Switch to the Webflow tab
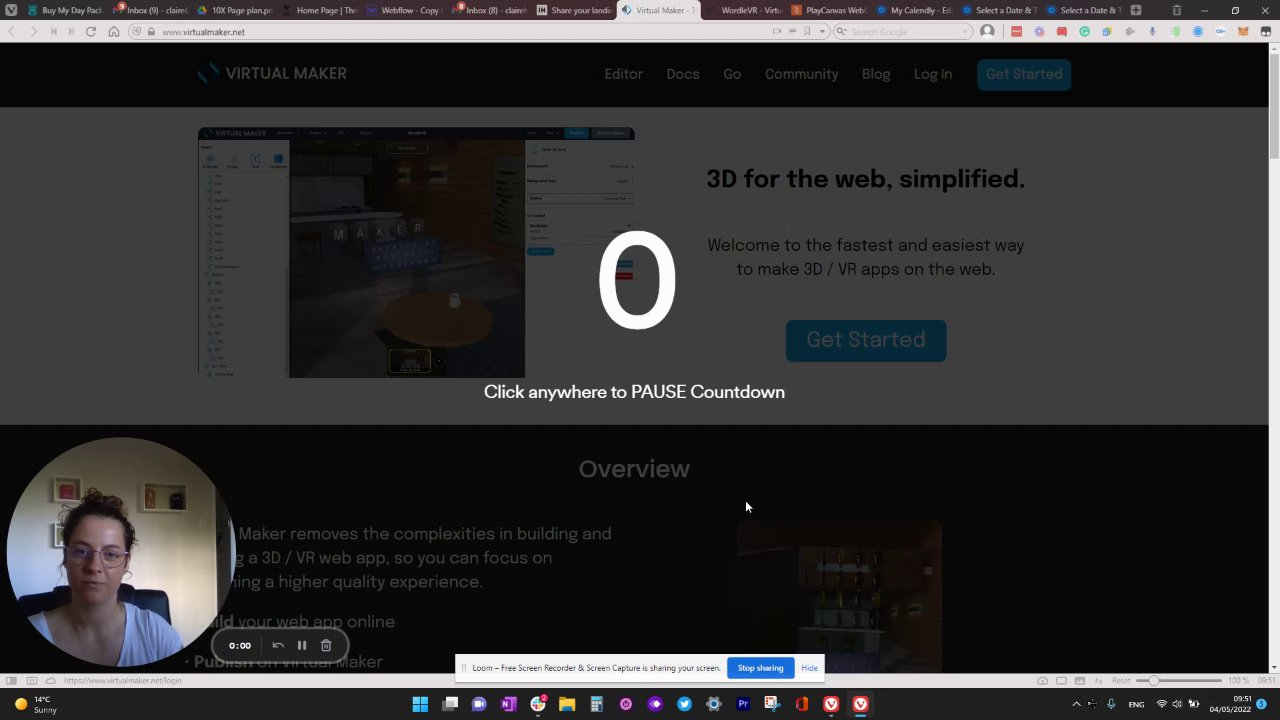Viewport: 1280px width, 720px height. point(404,10)
